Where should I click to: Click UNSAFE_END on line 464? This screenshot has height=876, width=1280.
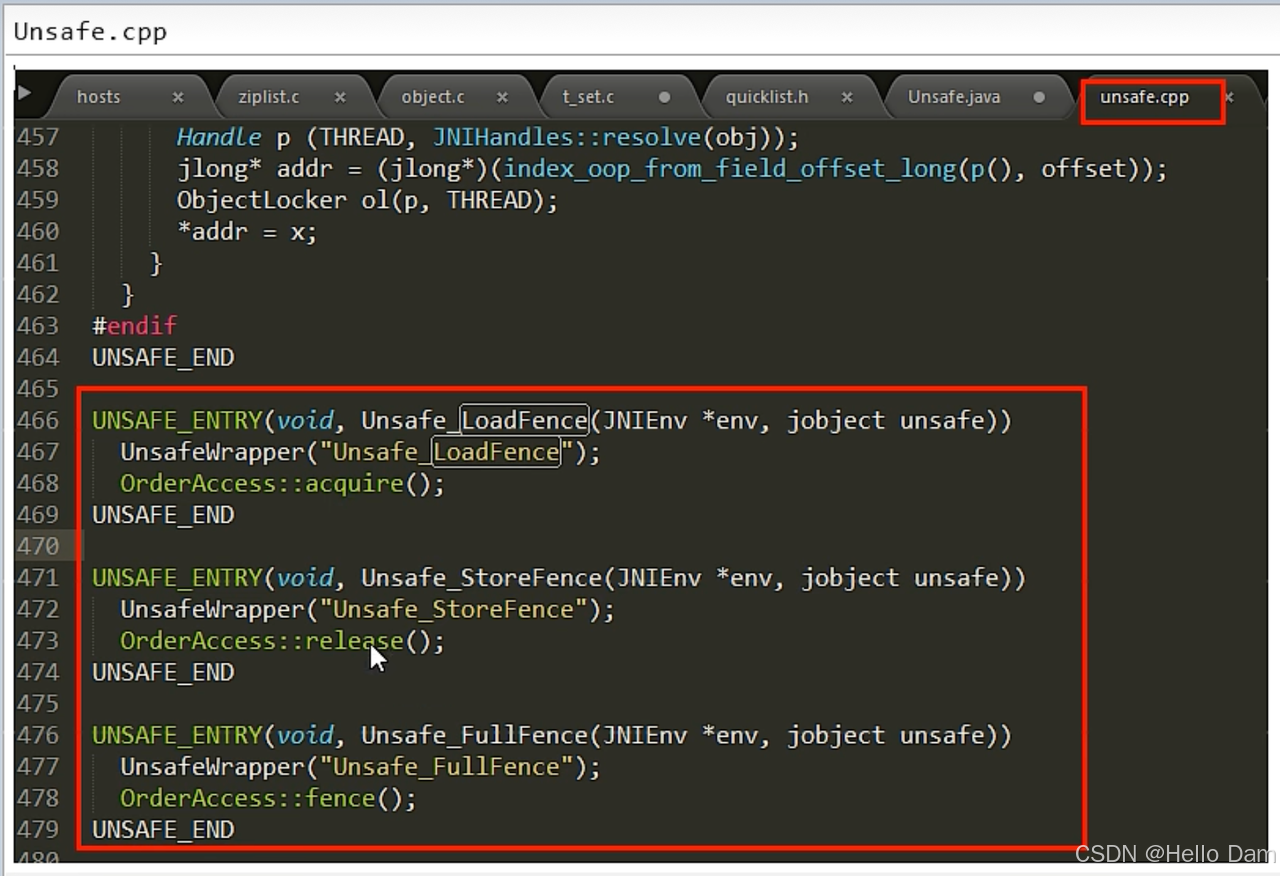point(163,358)
